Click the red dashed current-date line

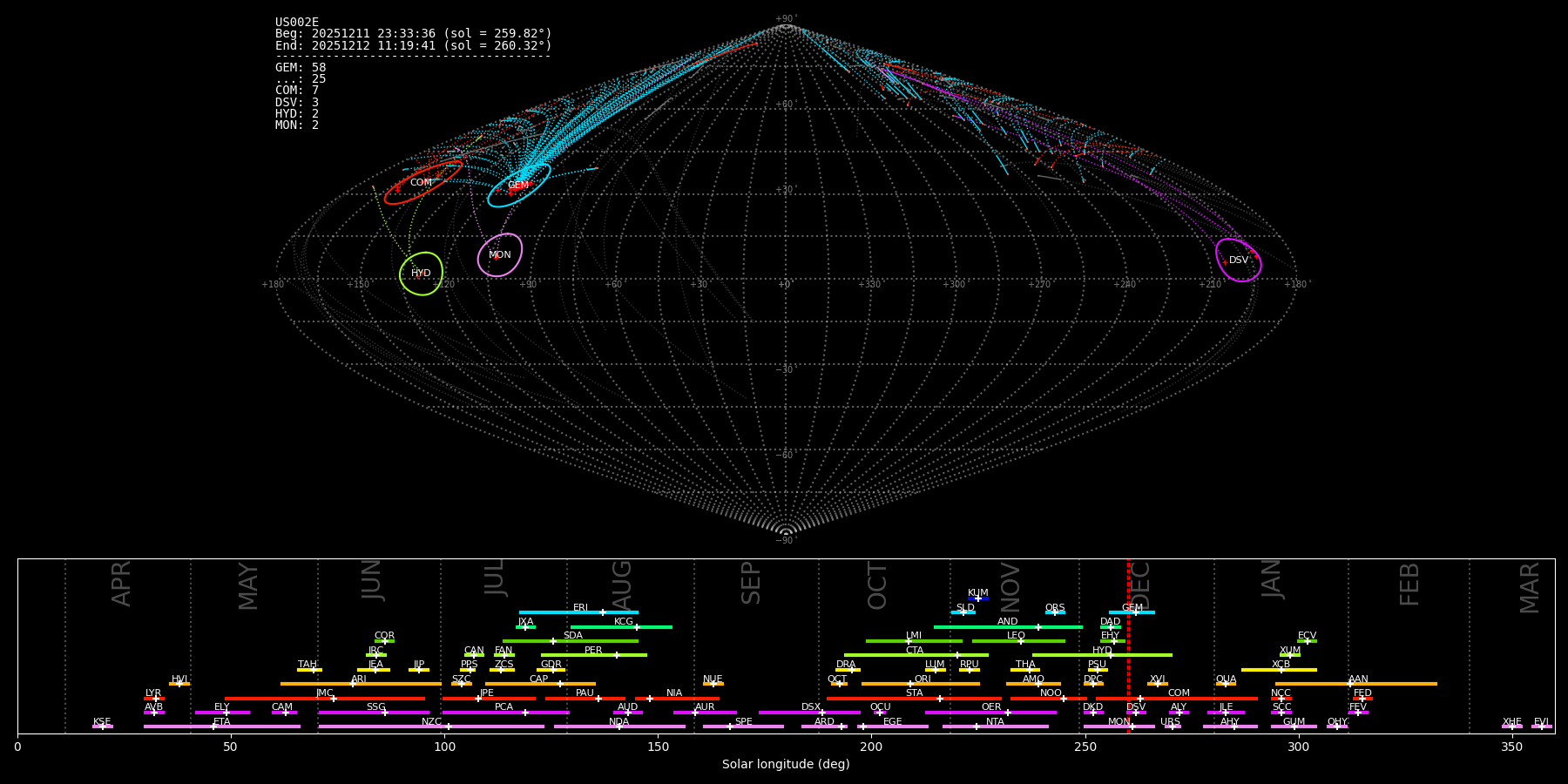pos(1128,645)
